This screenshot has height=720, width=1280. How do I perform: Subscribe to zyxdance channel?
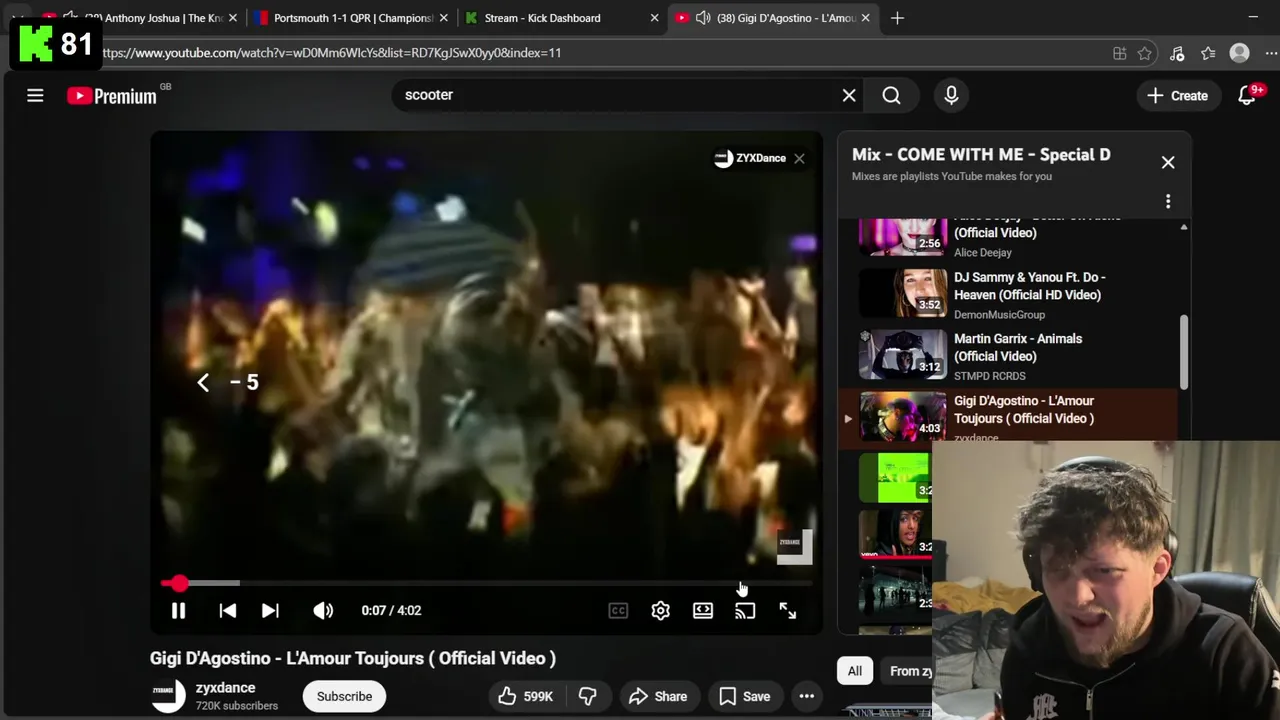point(344,696)
